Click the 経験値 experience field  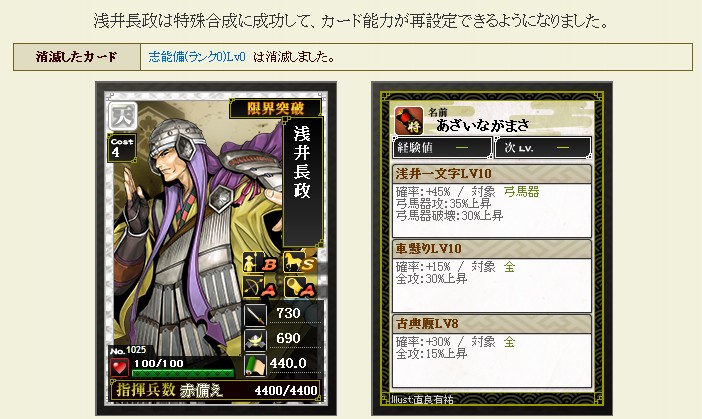(x=442, y=148)
